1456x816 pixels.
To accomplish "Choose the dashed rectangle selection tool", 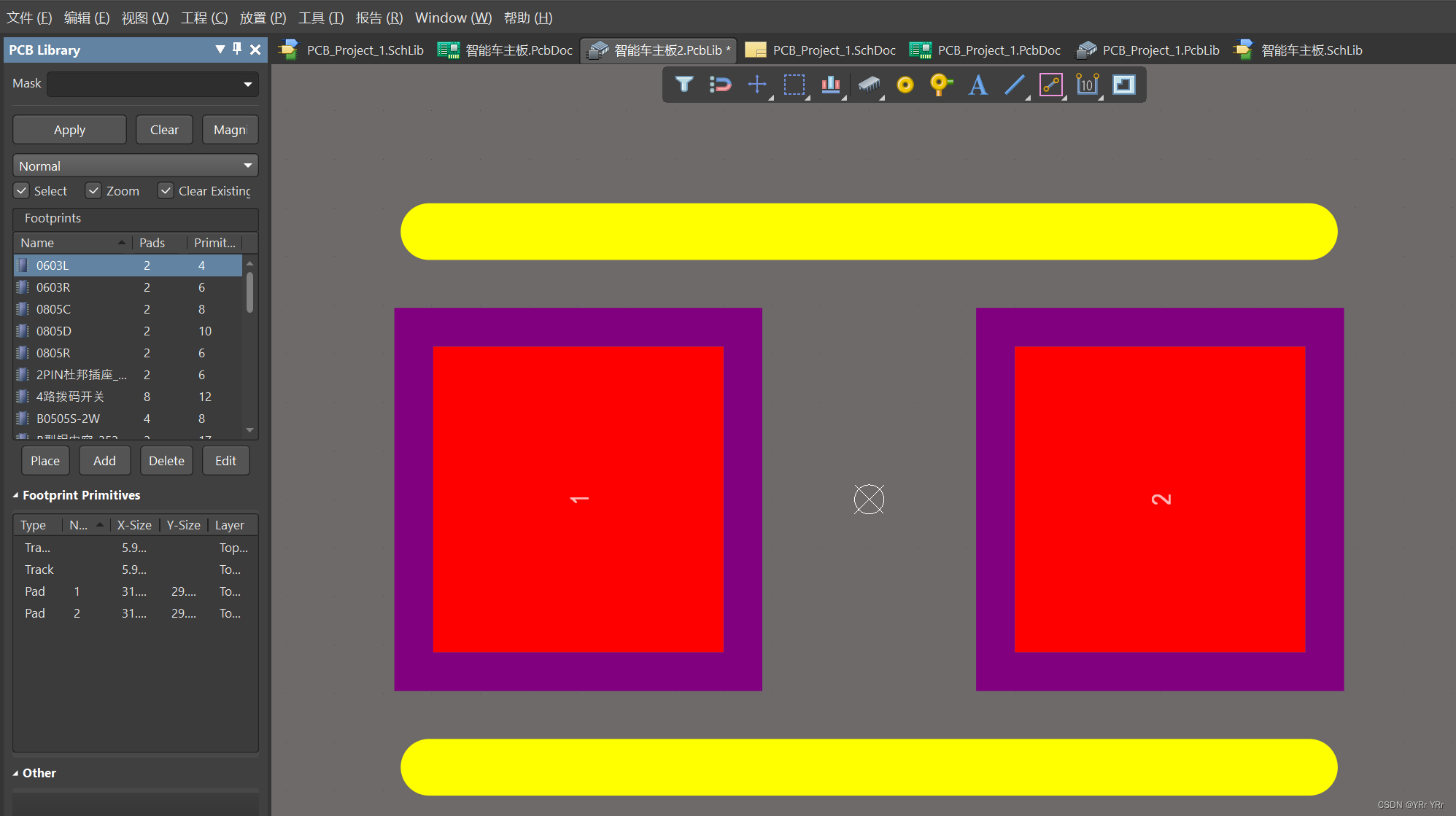I will tap(794, 85).
